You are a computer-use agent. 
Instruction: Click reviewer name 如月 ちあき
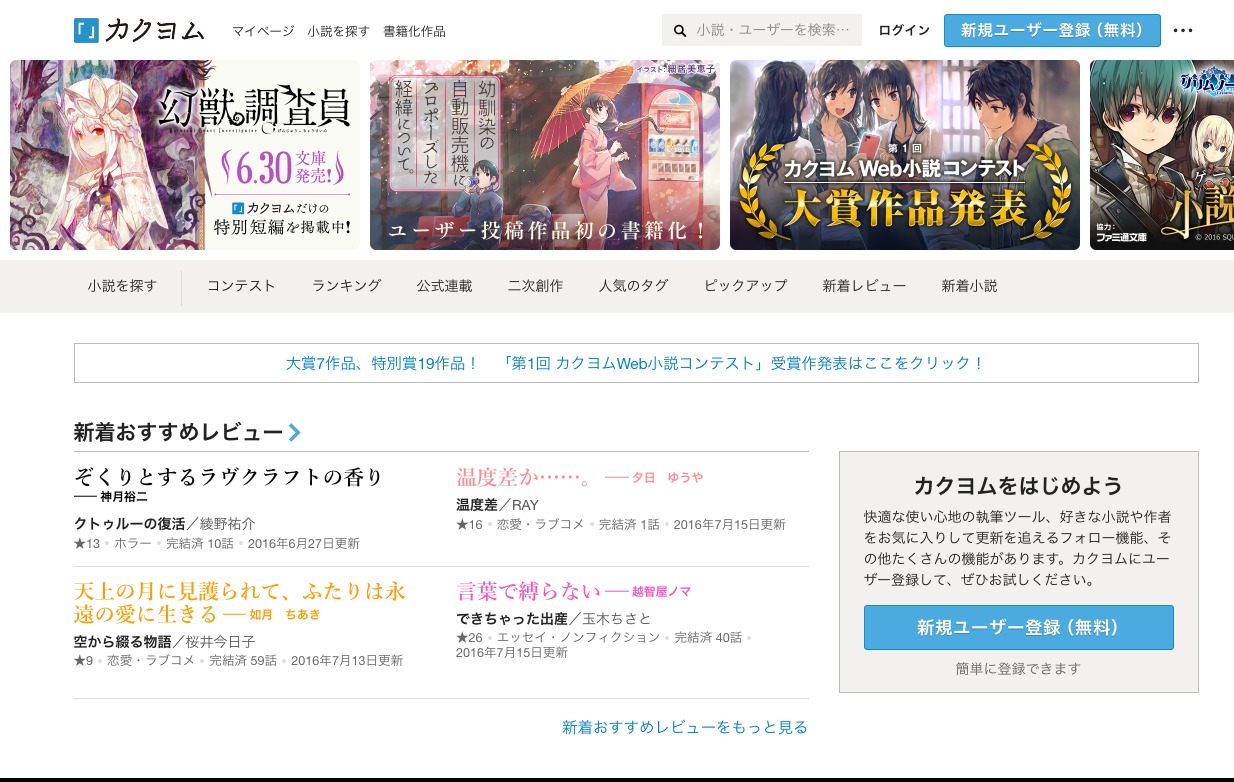pos(285,614)
